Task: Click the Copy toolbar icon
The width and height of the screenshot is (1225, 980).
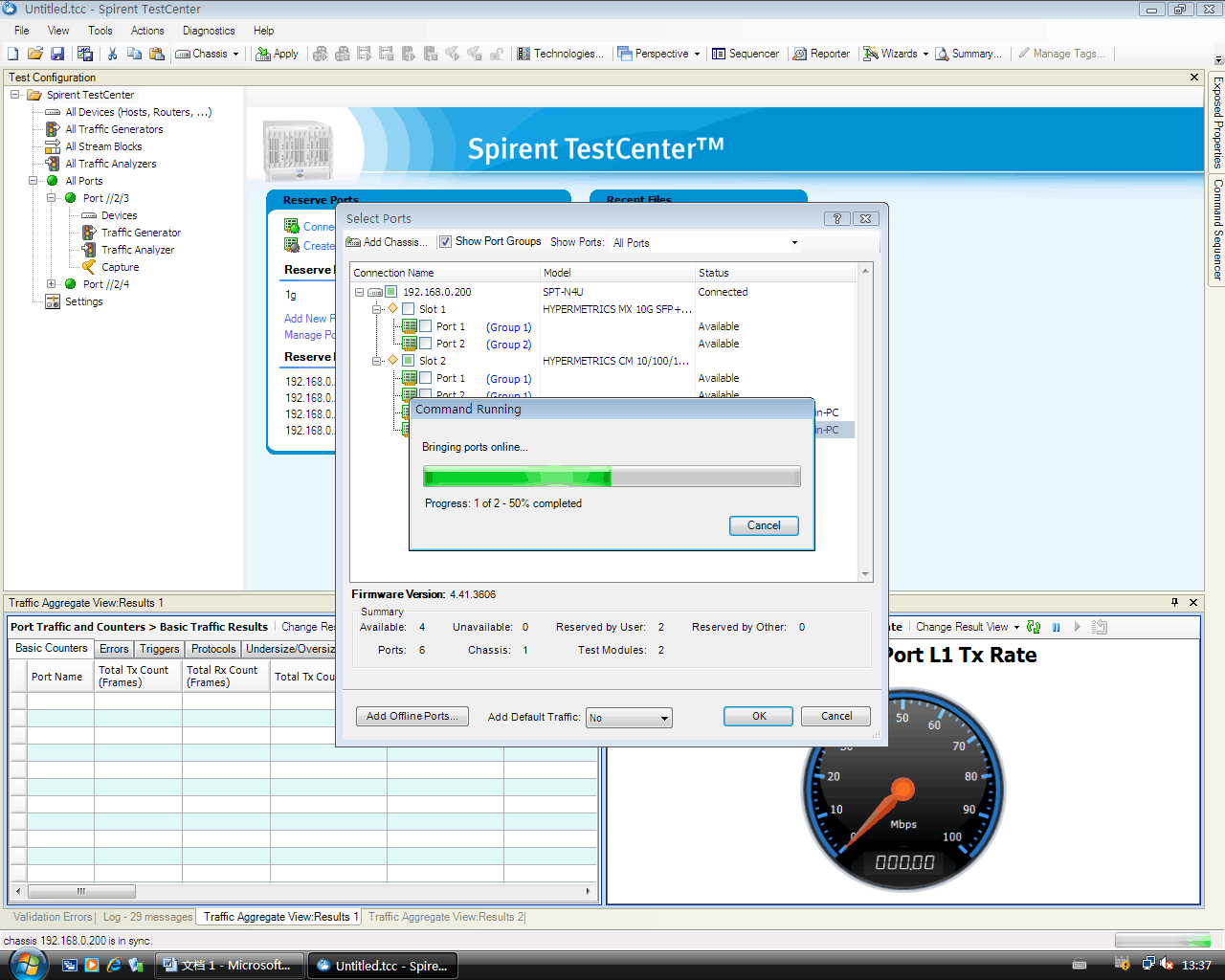Action: pos(134,54)
